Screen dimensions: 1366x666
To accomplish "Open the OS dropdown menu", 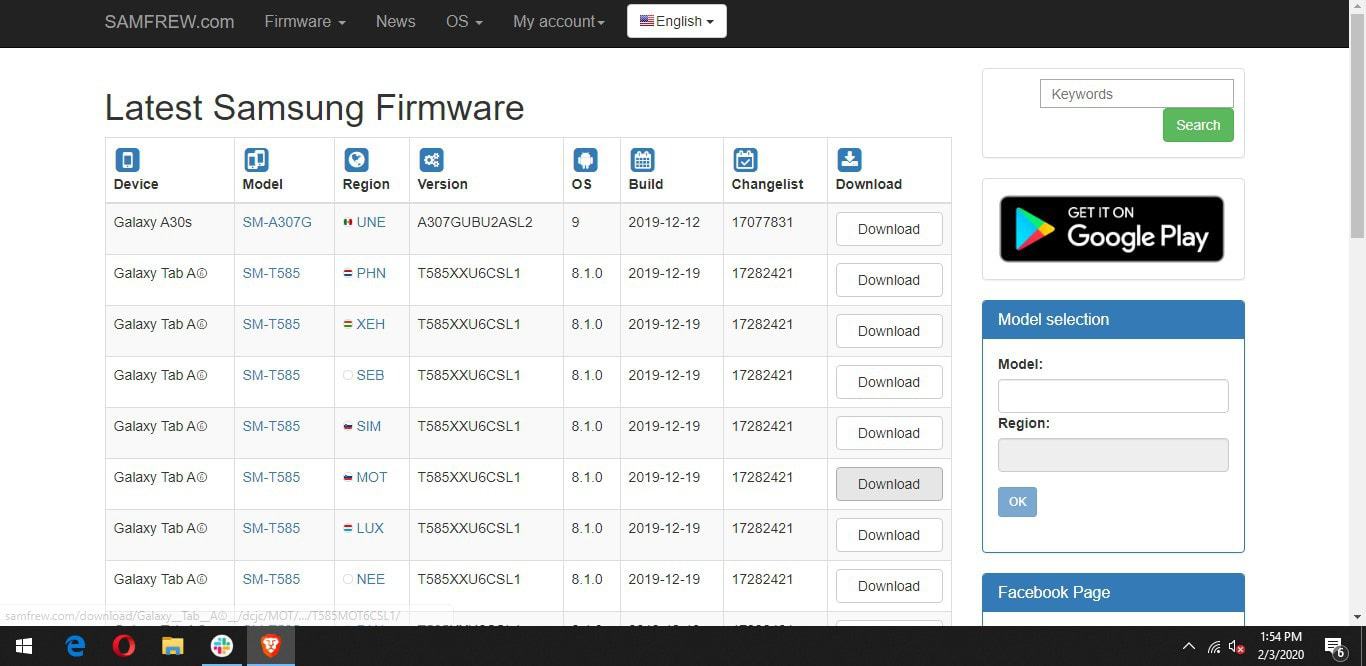I will [x=464, y=21].
